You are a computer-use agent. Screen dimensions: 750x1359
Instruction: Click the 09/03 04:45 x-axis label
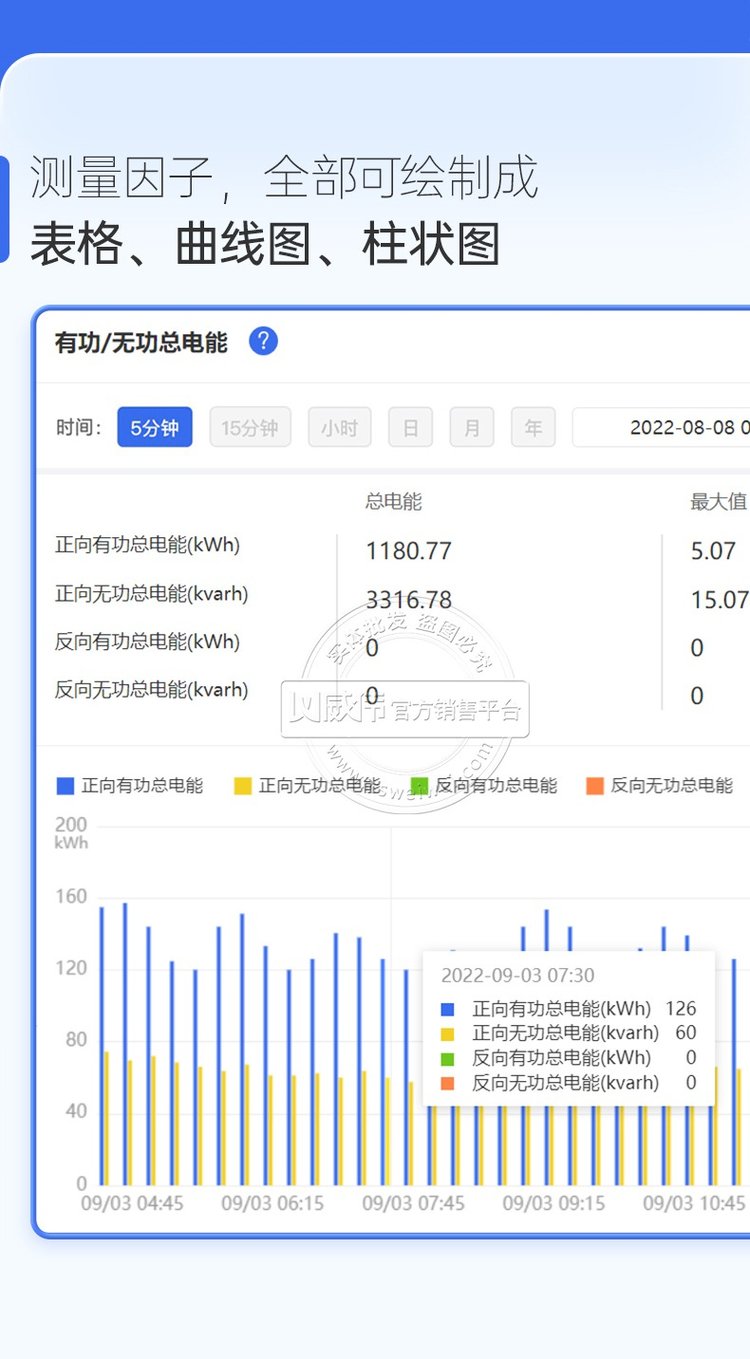click(x=132, y=1203)
